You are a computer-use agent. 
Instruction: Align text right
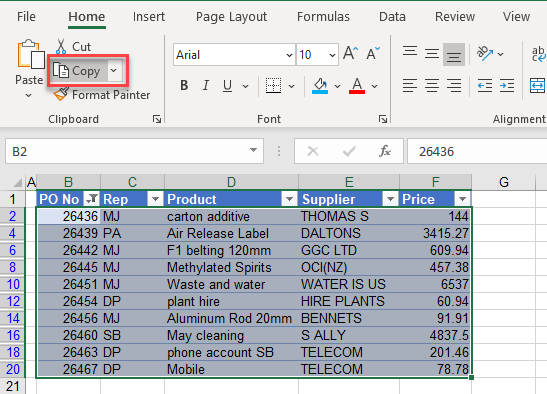tap(454, 86)
